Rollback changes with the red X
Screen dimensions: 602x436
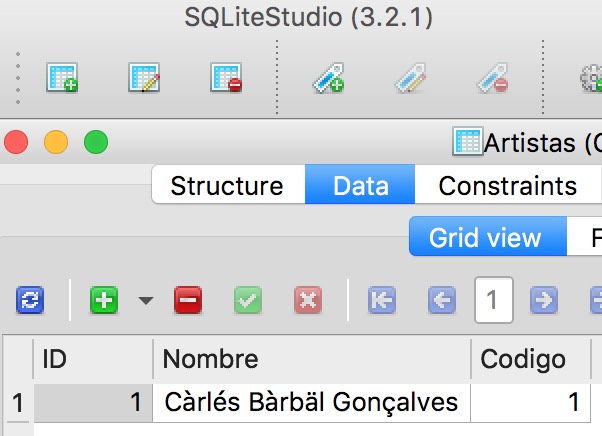(308, 299)
